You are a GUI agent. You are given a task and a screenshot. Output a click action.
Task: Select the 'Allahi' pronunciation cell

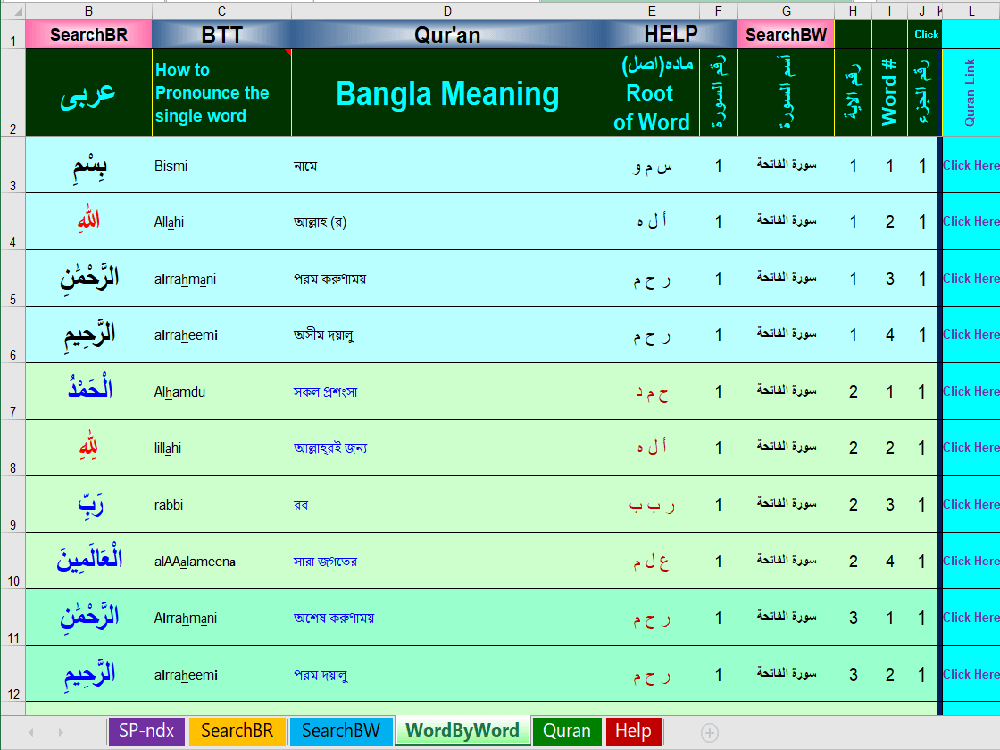(222, 221)
